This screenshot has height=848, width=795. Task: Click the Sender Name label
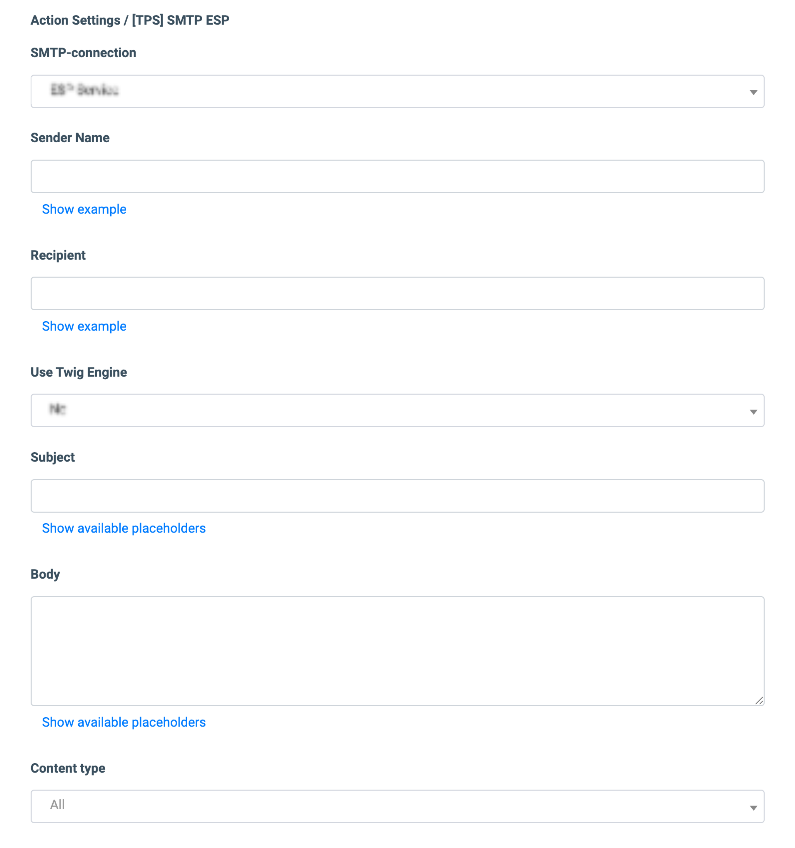(x=70, y=138)
